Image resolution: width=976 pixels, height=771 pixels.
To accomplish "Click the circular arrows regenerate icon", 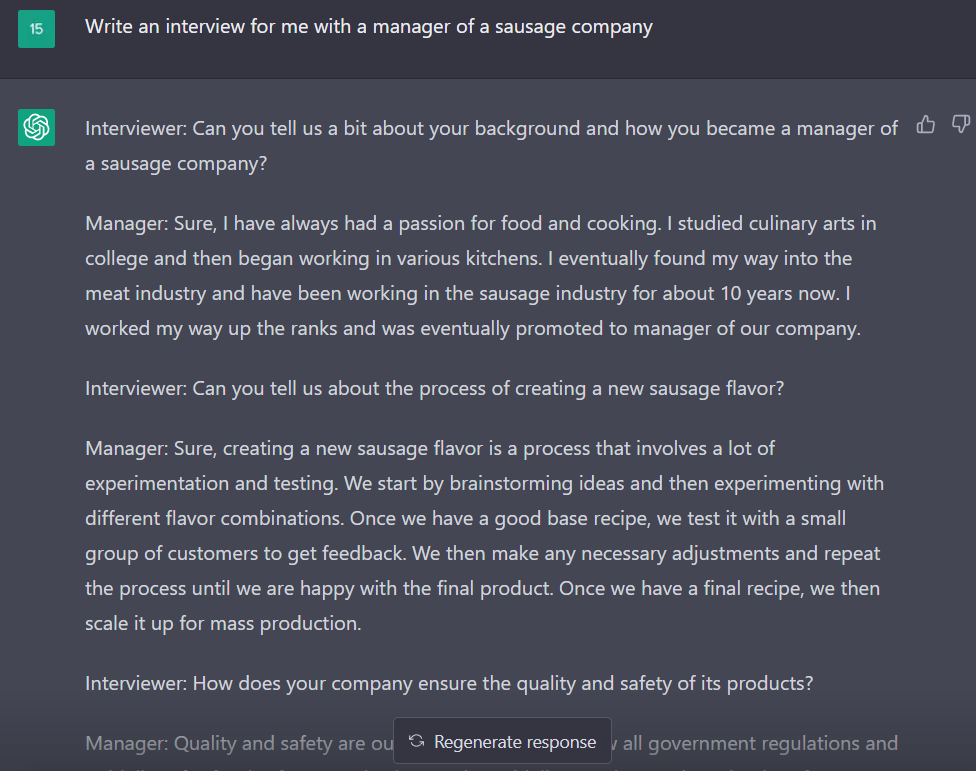I will click(417, 741).
